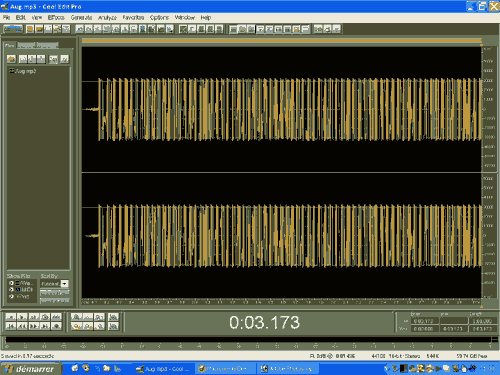Click the Stop button in transport controls
Viewport: 500px width, 375px height.
pyautogui.click(x=11, y=317)
